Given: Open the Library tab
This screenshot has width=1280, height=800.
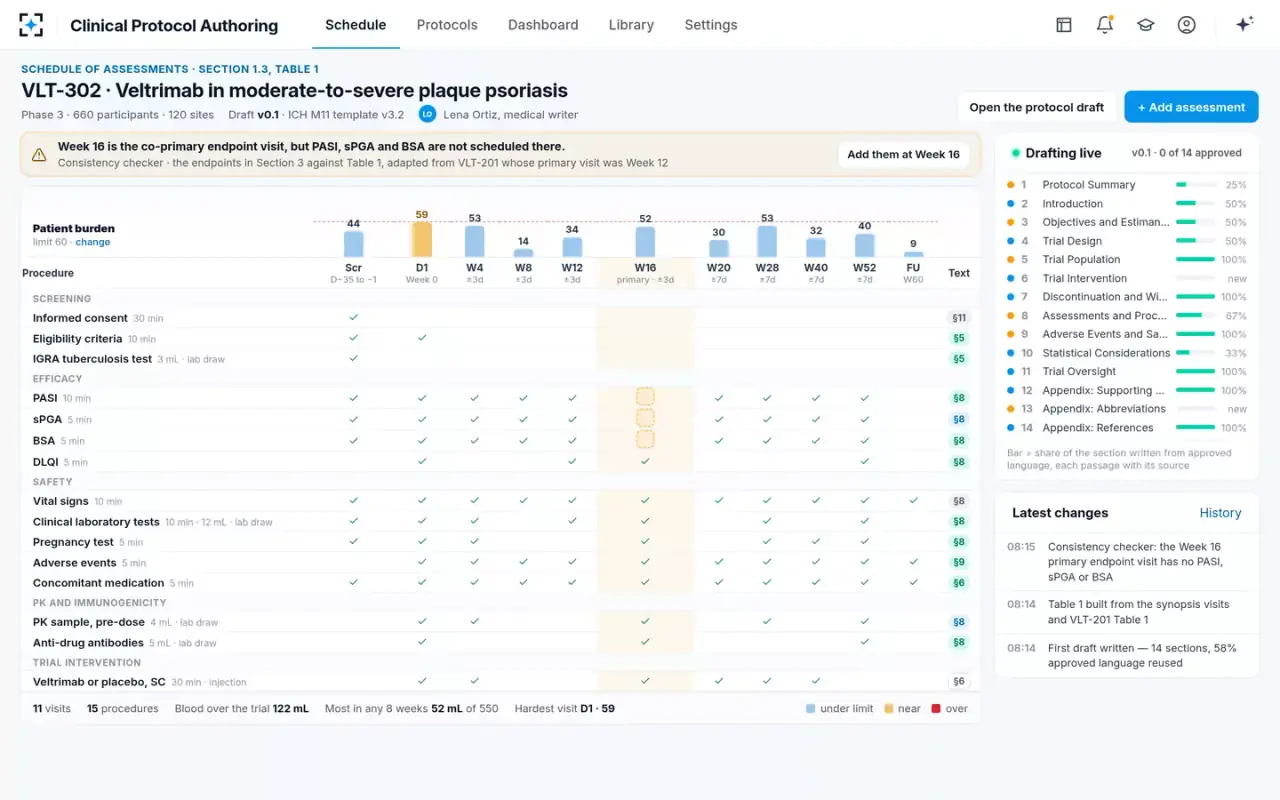Looking at the screenshot, I should tap(631, 25).
